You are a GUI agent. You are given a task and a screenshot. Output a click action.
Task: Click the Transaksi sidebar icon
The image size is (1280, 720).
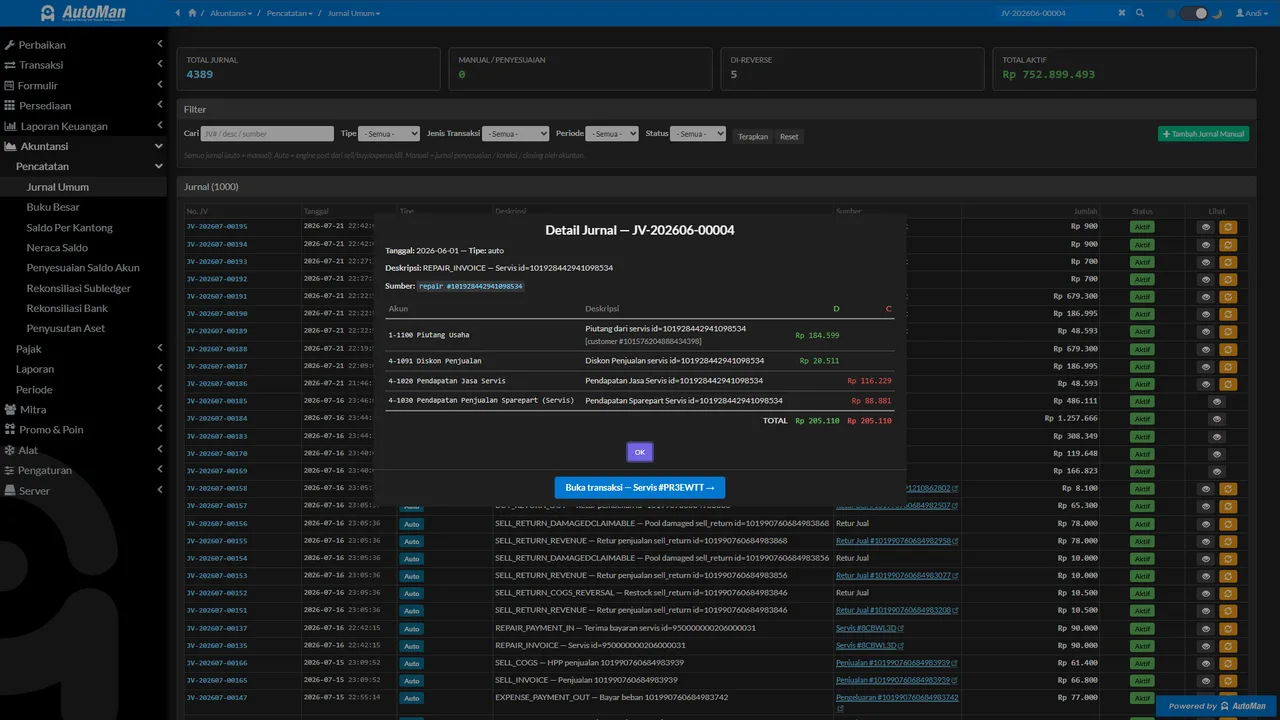[10, 65]
